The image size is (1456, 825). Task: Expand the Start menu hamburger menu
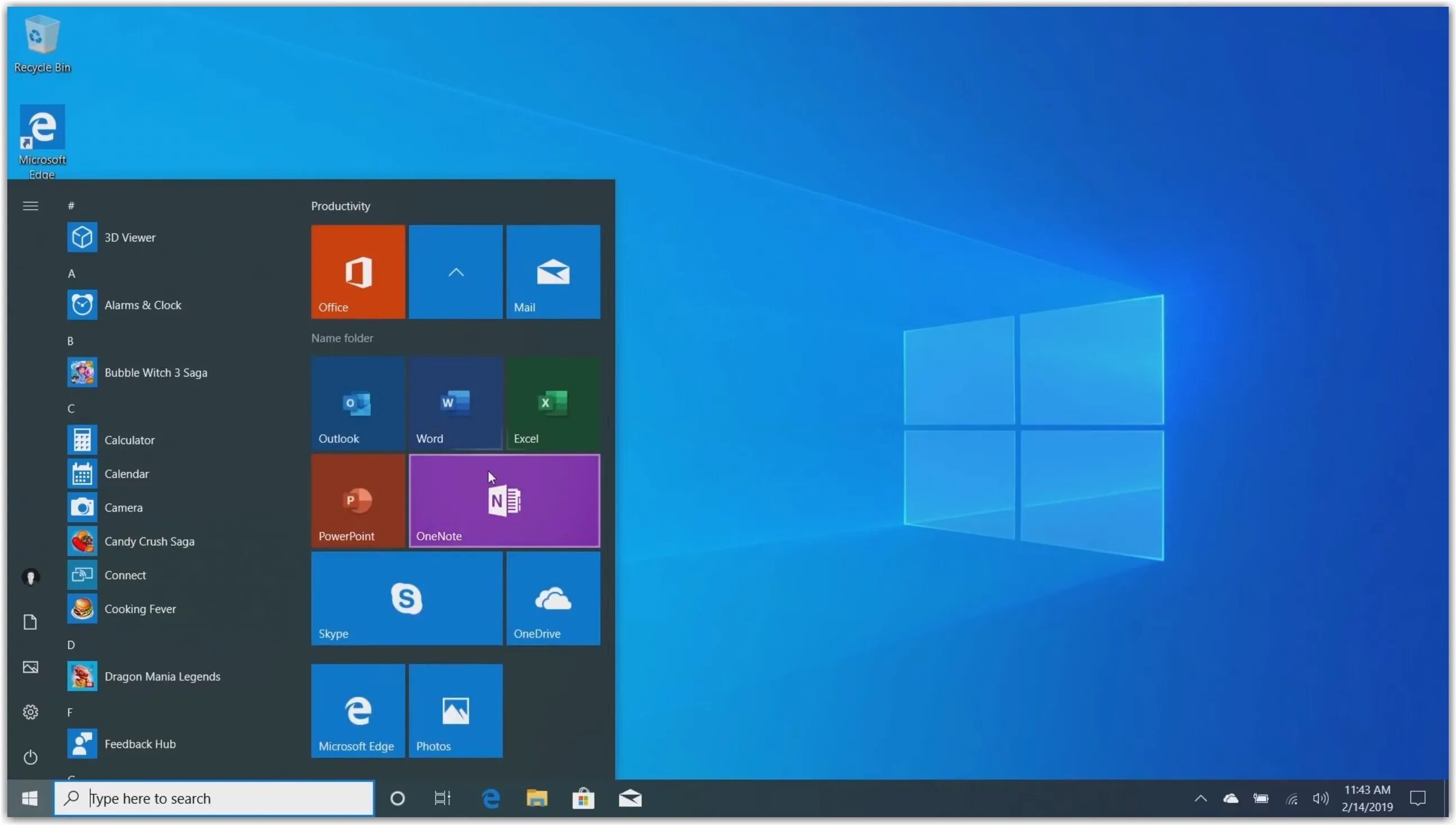click(30, 206)
